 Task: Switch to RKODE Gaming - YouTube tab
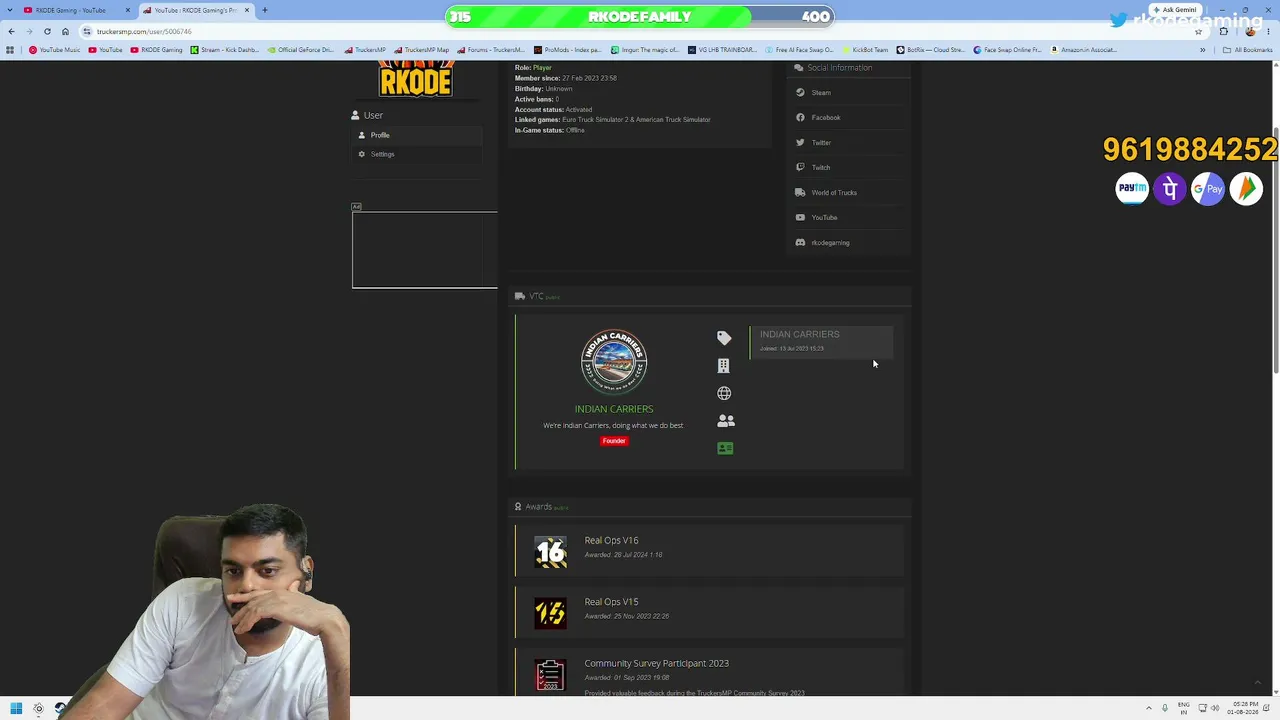[77, 10]
